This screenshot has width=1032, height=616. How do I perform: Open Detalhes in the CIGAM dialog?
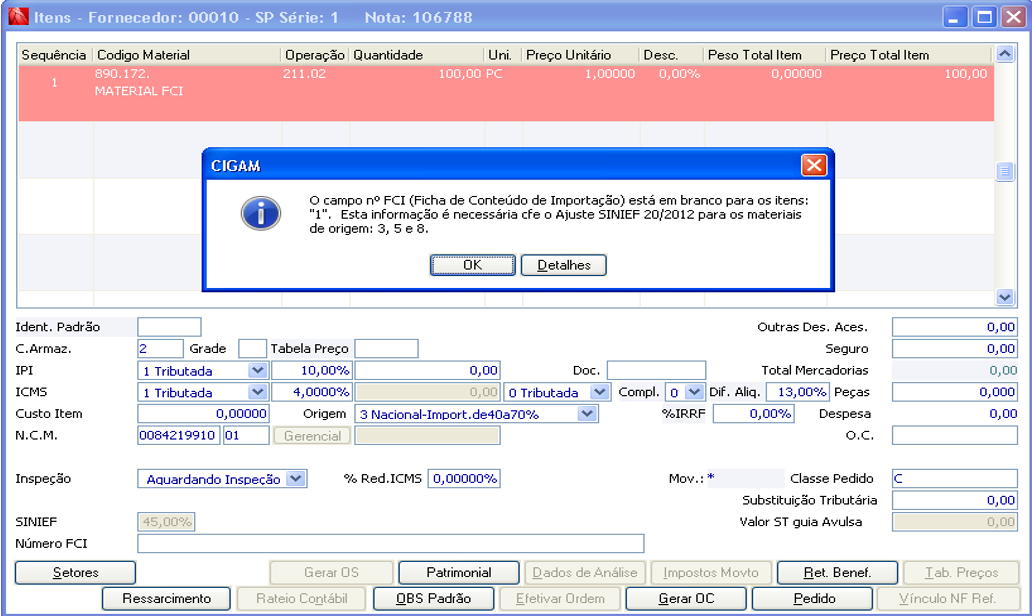pyautogui.click(x=563, y=265)
